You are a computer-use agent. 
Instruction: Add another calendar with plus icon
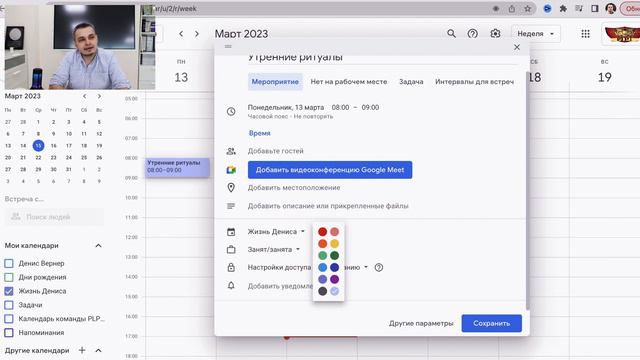pos(82,350)
